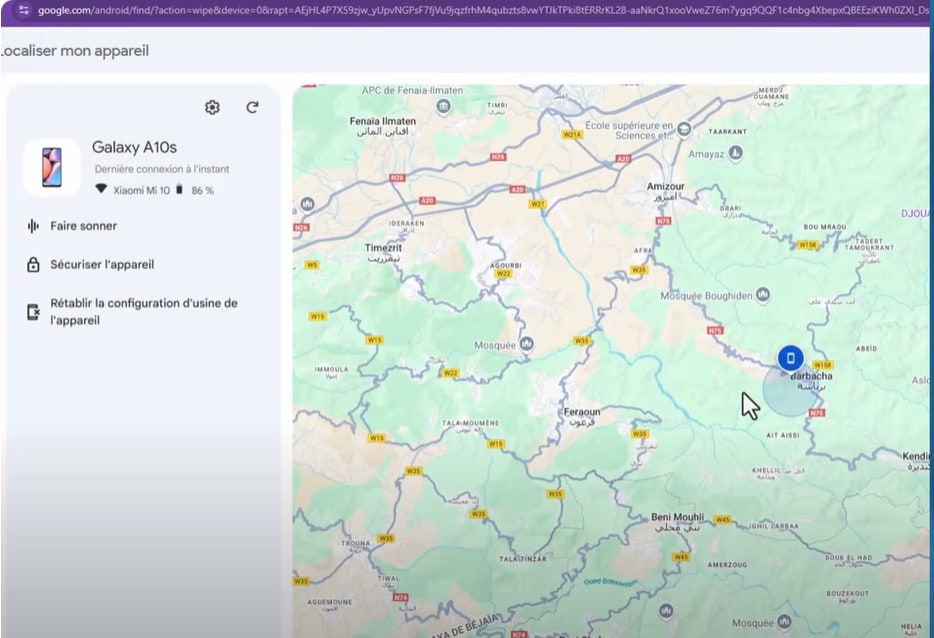Screen dimensions: 934x638
Task: Click the Mosquée Boughiden marker icon
Action: coord(763,294)
